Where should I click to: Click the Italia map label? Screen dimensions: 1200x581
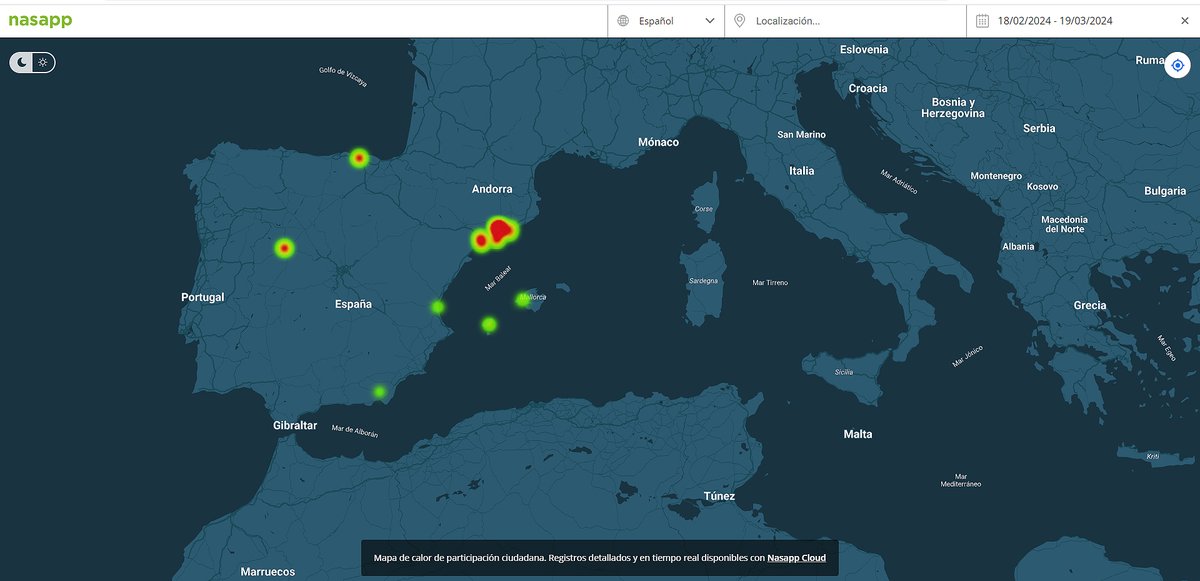(x=801, y=171)
